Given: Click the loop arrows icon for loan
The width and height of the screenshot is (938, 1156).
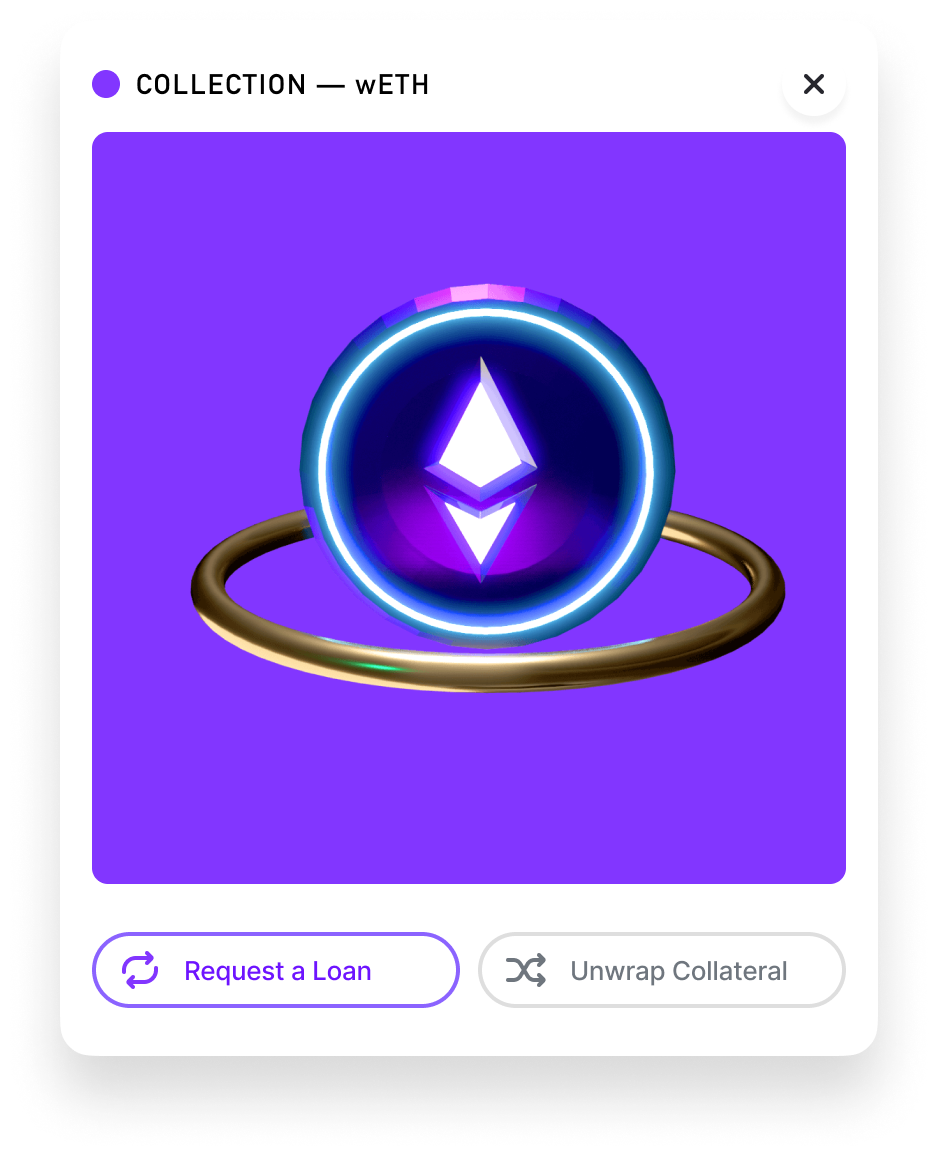Looking at the screenshot, I should [140, 970].
